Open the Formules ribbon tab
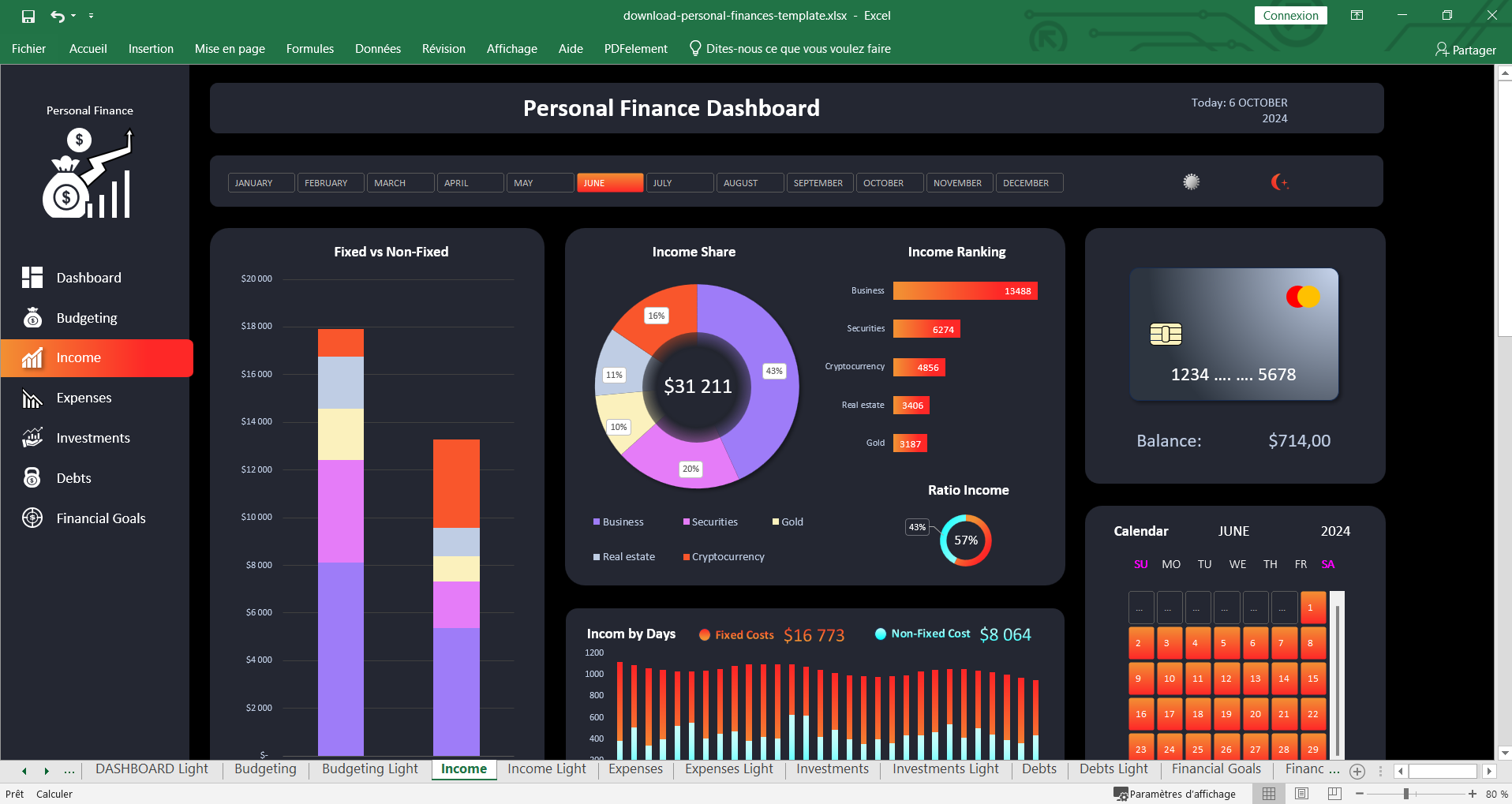This screenshot has width=1512, height=804. tap(309, 49)
